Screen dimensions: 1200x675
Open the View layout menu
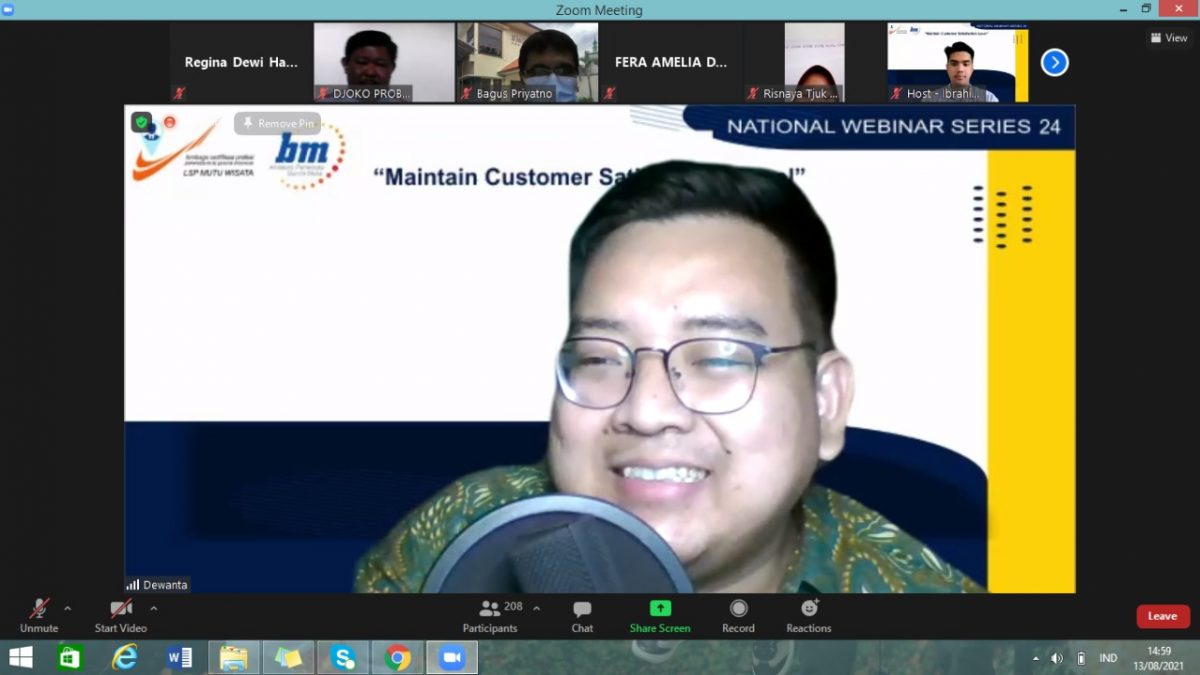[1169, 38]
